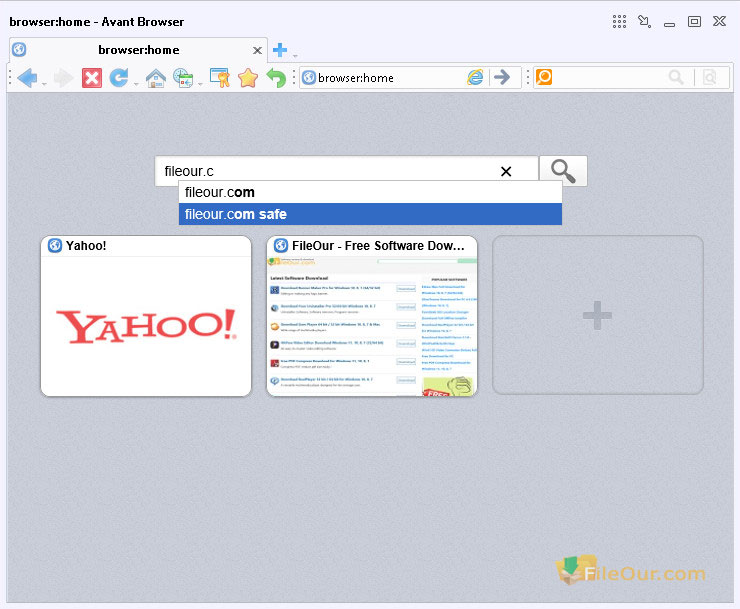
Task: Switch rendering engine via IE icon
Action: [x=475, y=78]
